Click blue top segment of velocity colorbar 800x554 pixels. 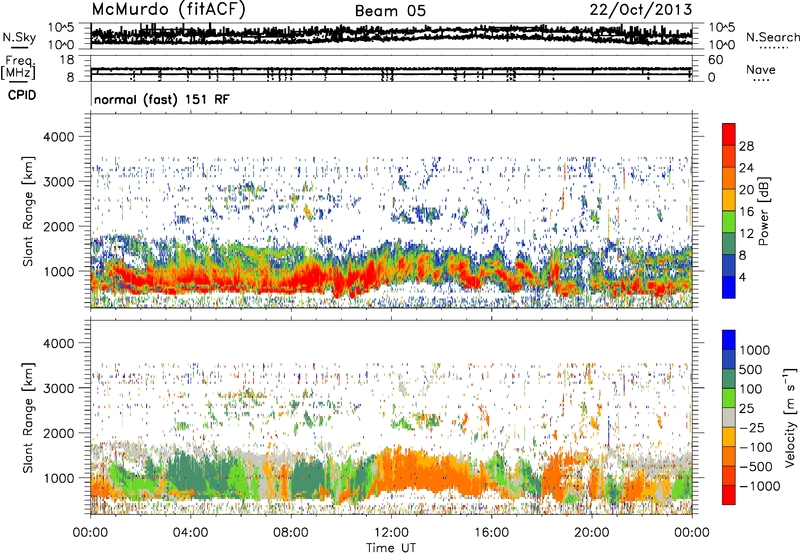tap(729, 340)
